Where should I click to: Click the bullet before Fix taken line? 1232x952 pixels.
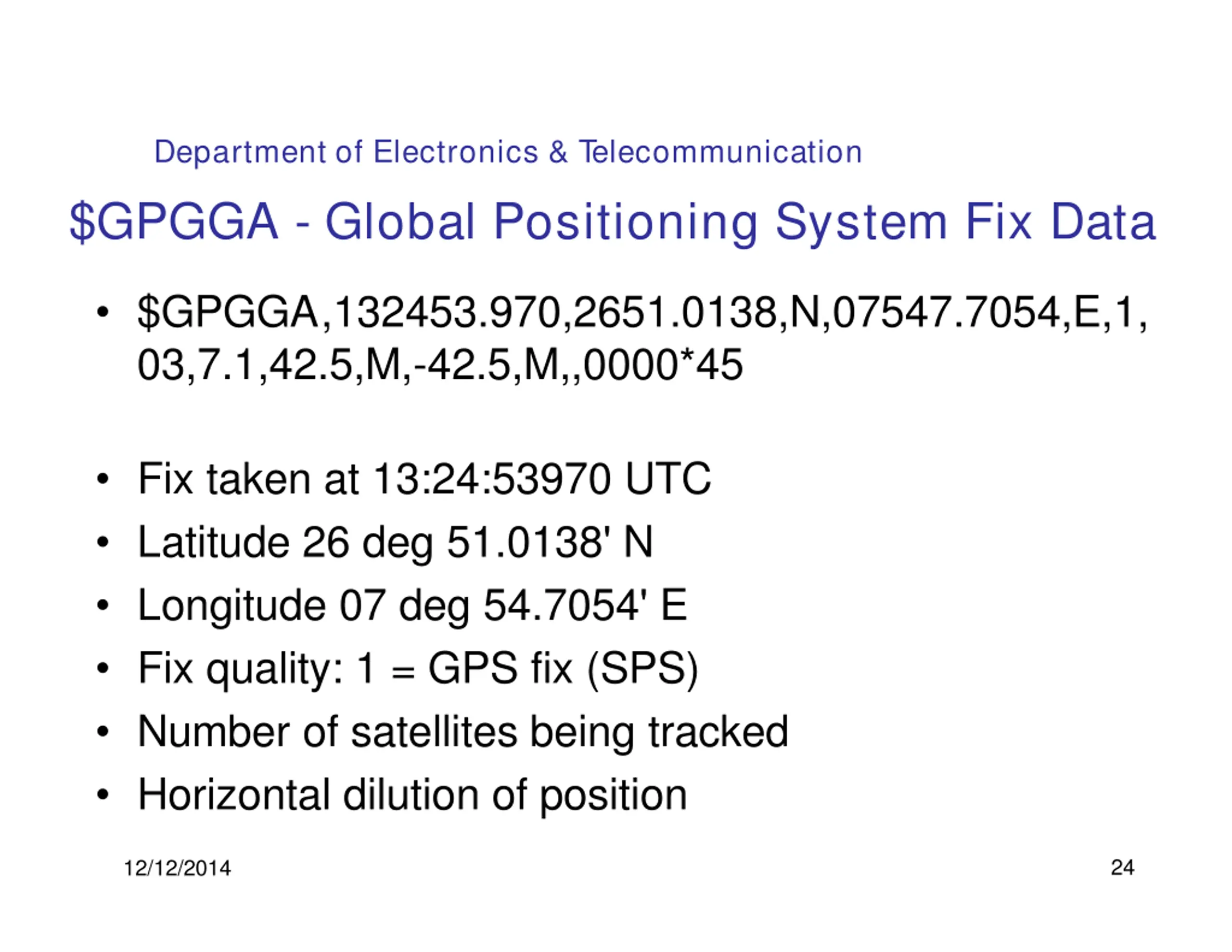(102, 480)
